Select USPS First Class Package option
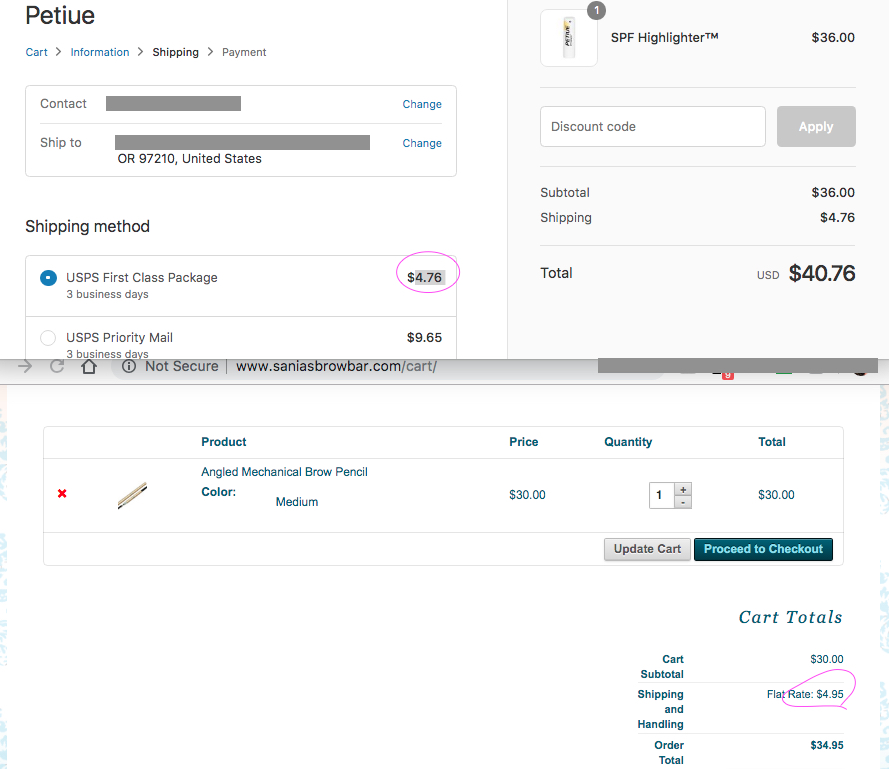 click(x=48, y=278)
